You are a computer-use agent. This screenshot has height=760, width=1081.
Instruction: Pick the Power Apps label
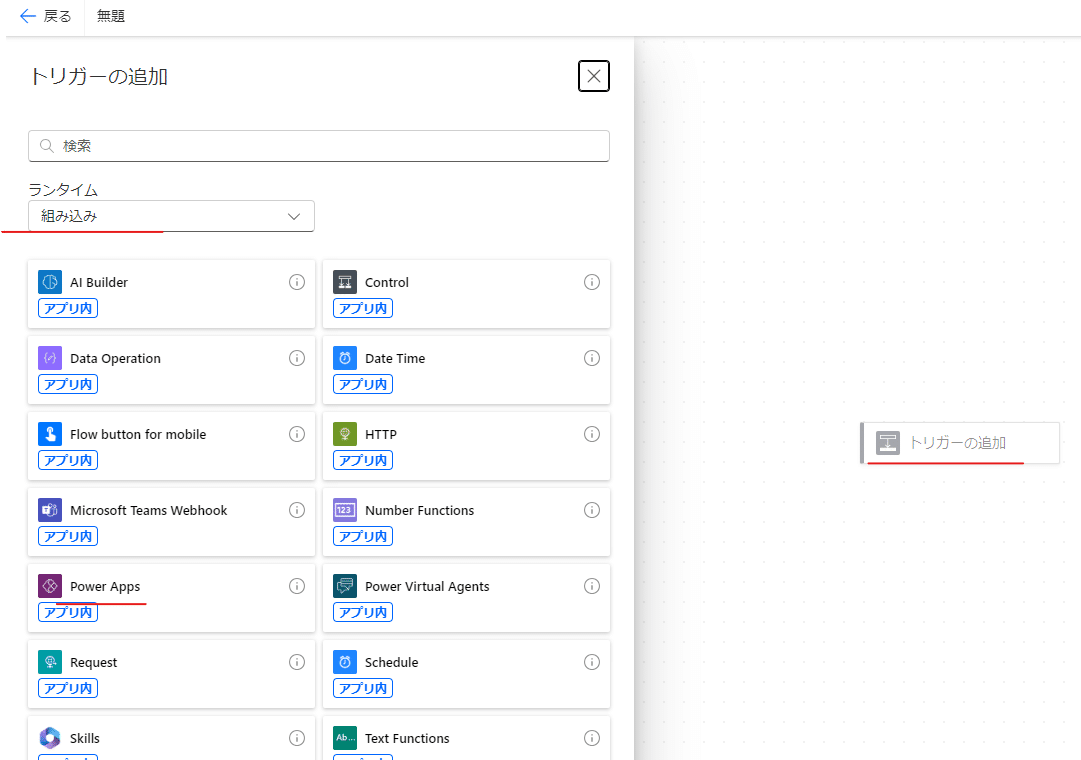[105, 586]
